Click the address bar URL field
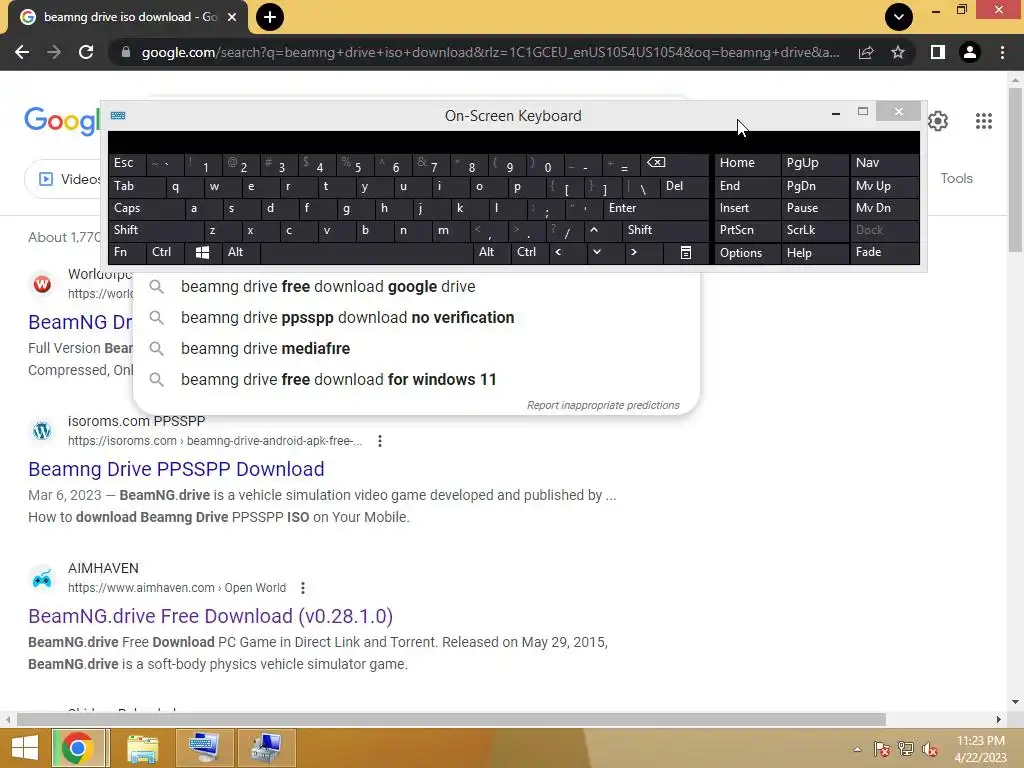Screen dimensions: 1024x768 (x=490, y=52)
